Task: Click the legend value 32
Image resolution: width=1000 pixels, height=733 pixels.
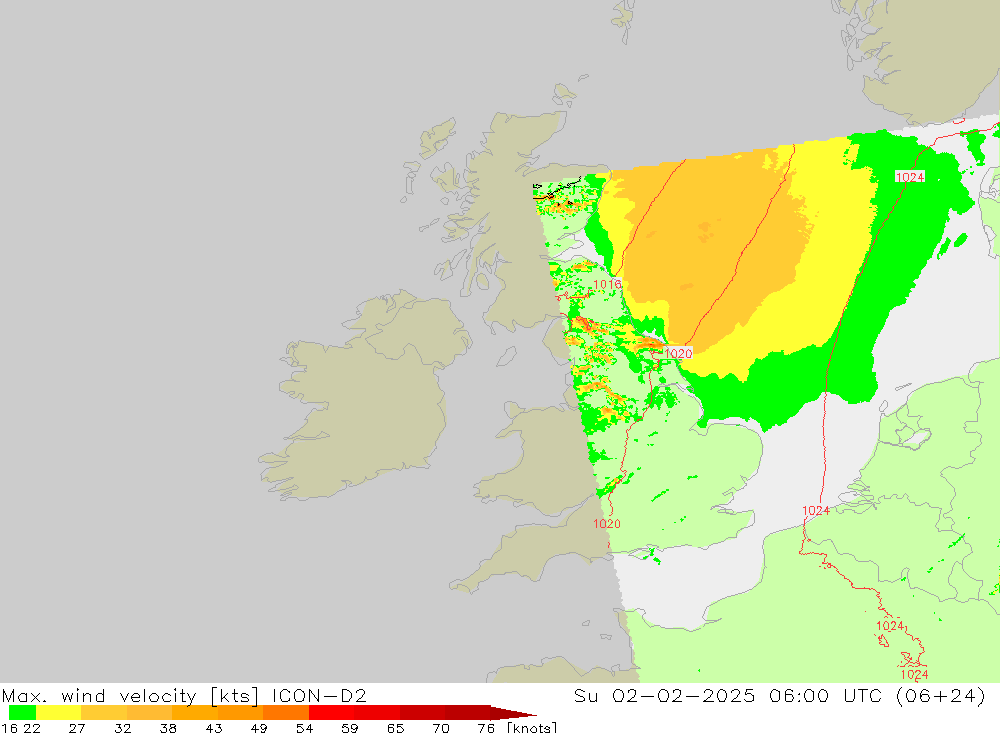Action: point(122,728)
